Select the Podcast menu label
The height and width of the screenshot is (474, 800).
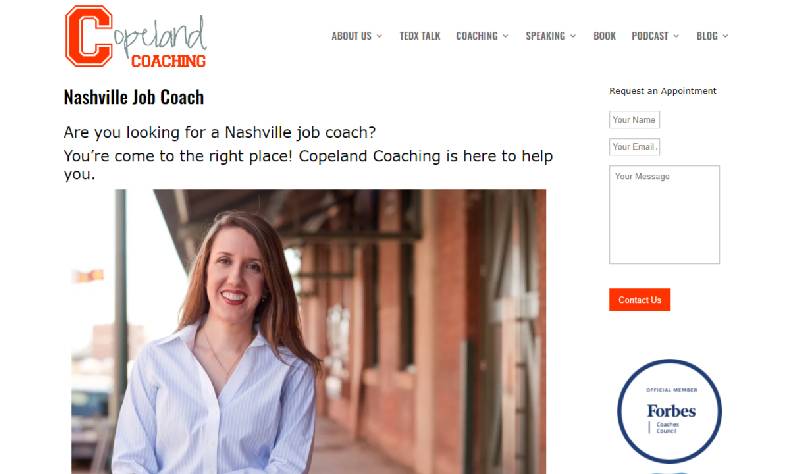point(650,36)
